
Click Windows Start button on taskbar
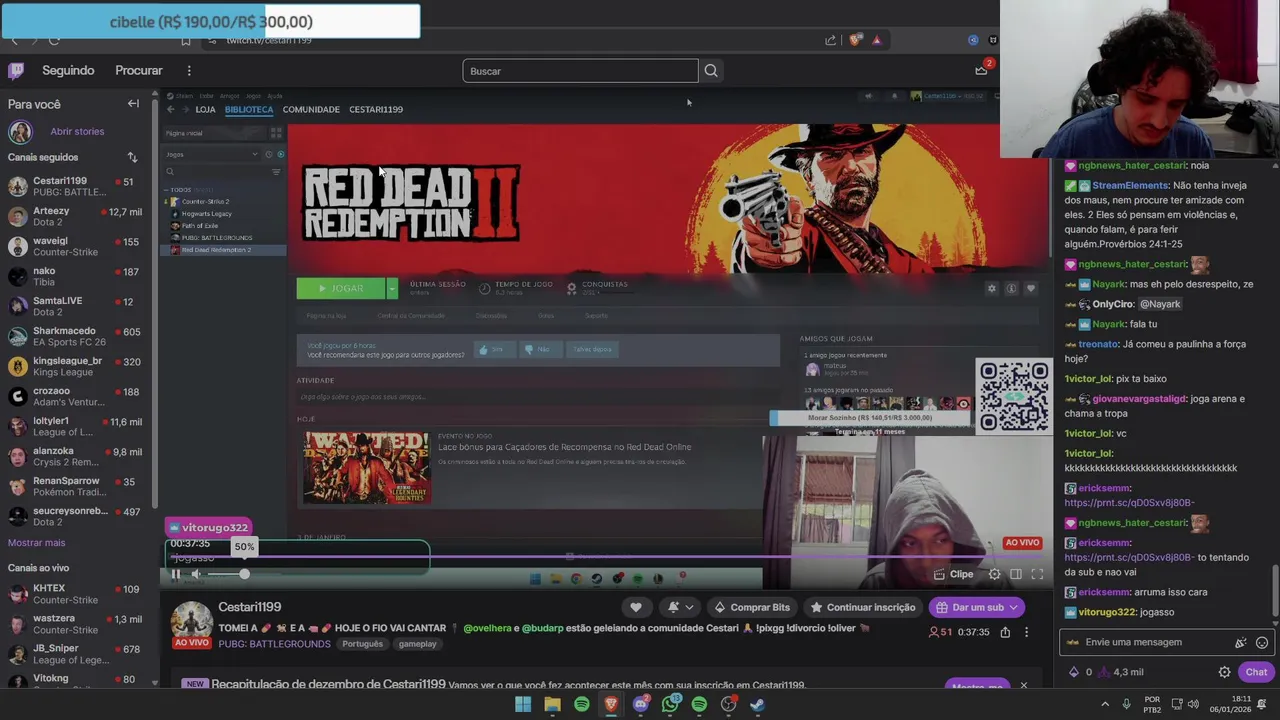[x=522, y=704]
